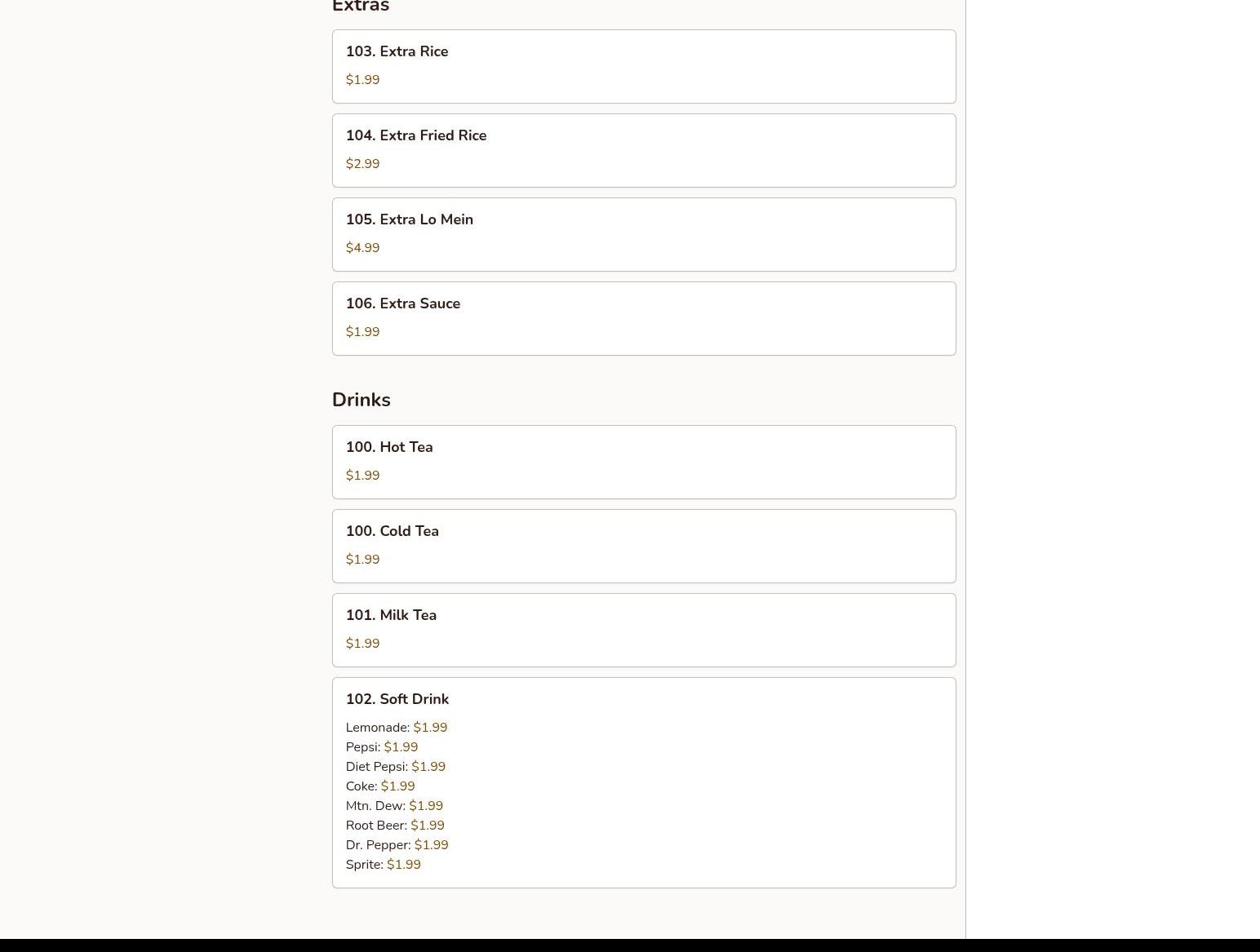
Task: Choose the Pepsi price line
Action: (382, 747)
